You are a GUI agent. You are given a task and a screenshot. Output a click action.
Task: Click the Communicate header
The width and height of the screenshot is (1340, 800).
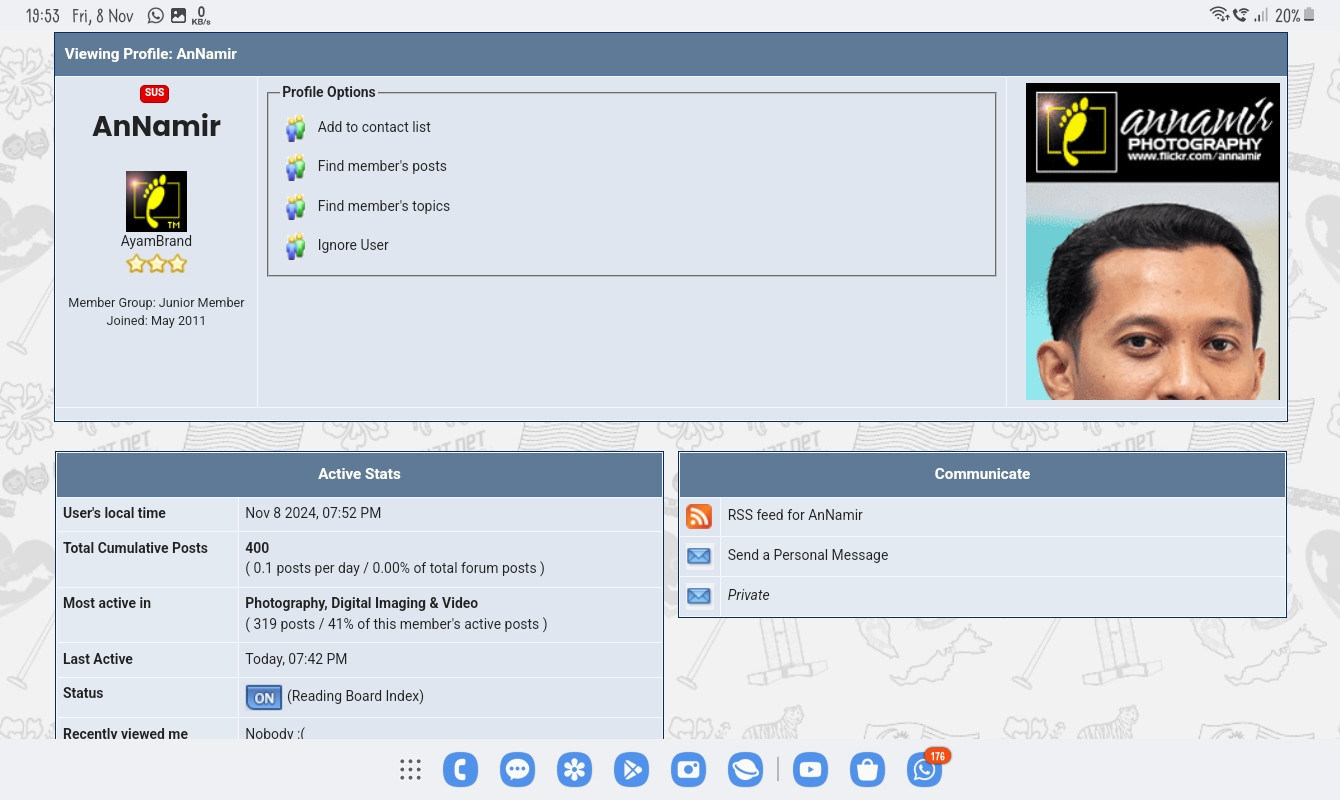982,474
